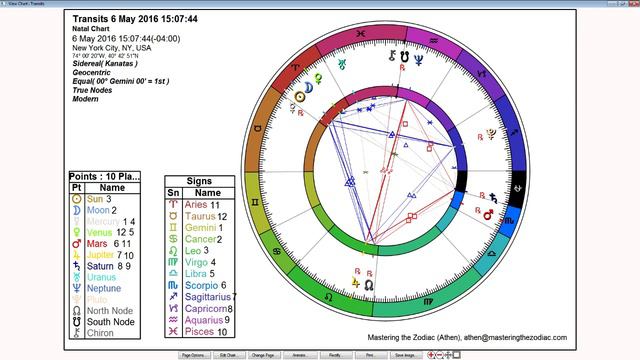Click the Scorpio symbol in the Signs table
Viewport: 640px width, 360px height.
173,285
